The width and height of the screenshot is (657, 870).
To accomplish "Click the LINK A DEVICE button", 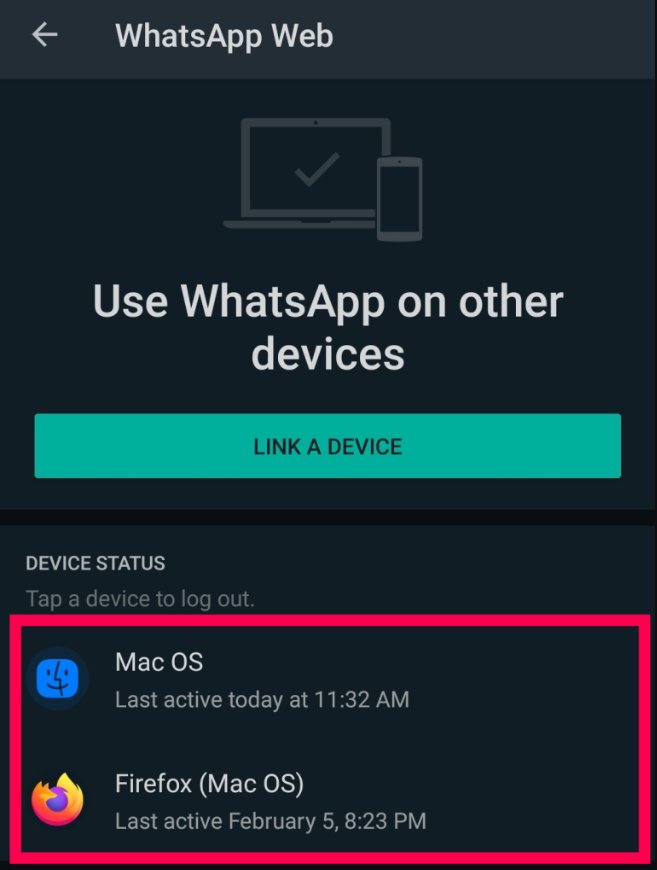I will (x=327, y=446).
